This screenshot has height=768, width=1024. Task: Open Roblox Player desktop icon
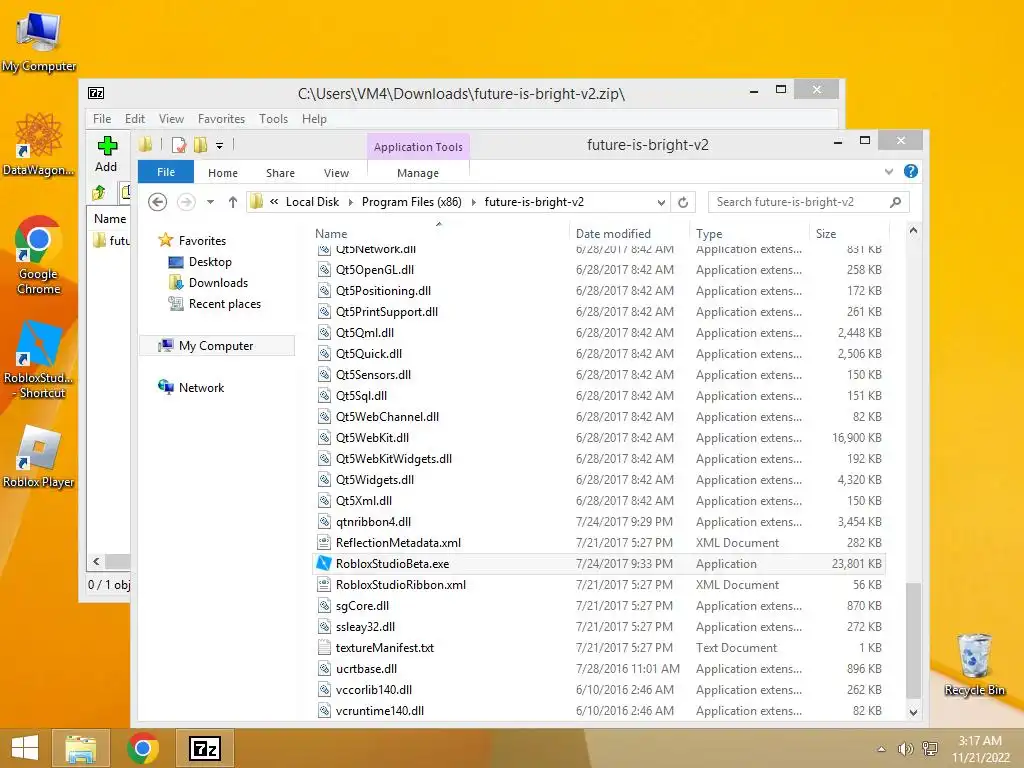pos(39,457)
